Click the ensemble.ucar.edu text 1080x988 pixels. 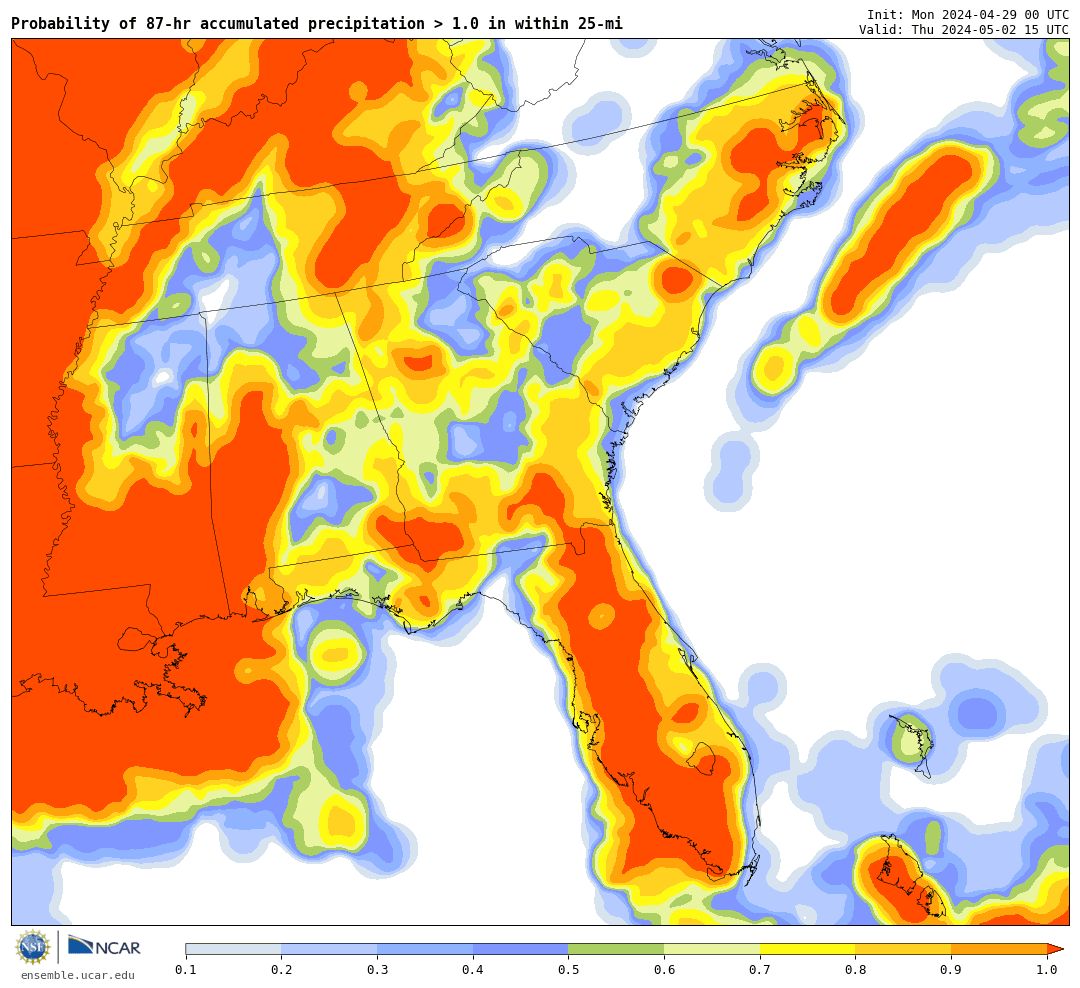point(78,975)
